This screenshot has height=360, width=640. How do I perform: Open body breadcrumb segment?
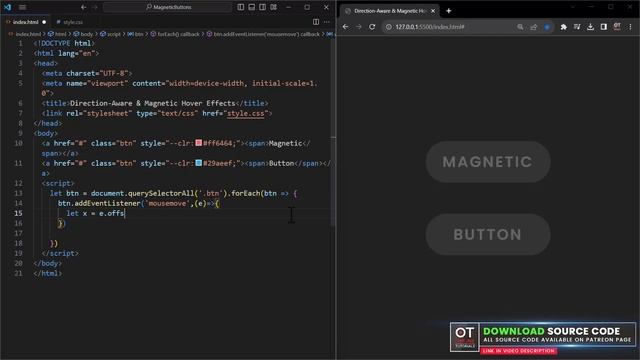pos(84,34)
